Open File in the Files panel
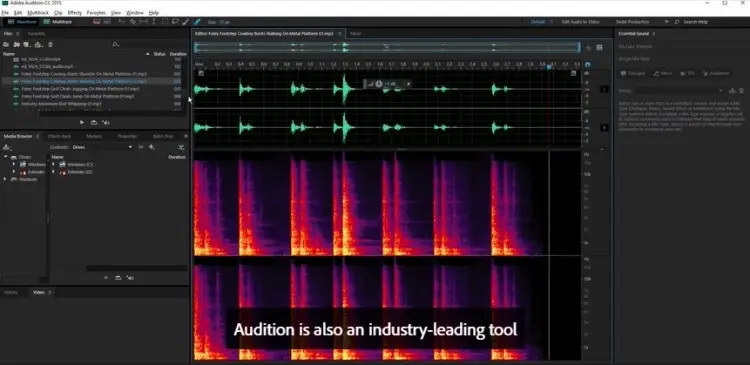 pos(6,44)
